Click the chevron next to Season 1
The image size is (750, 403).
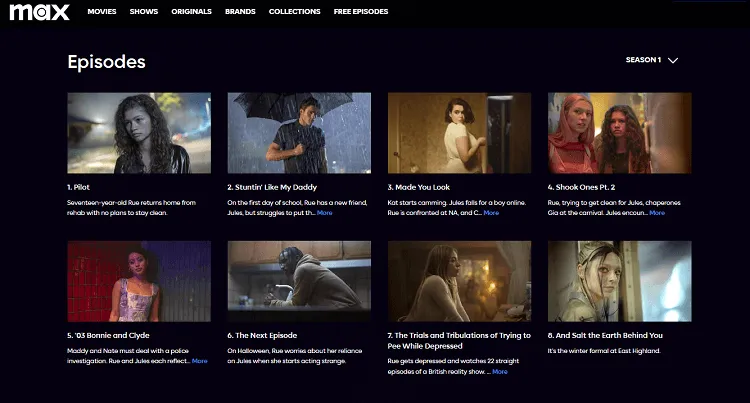(673, 60)
